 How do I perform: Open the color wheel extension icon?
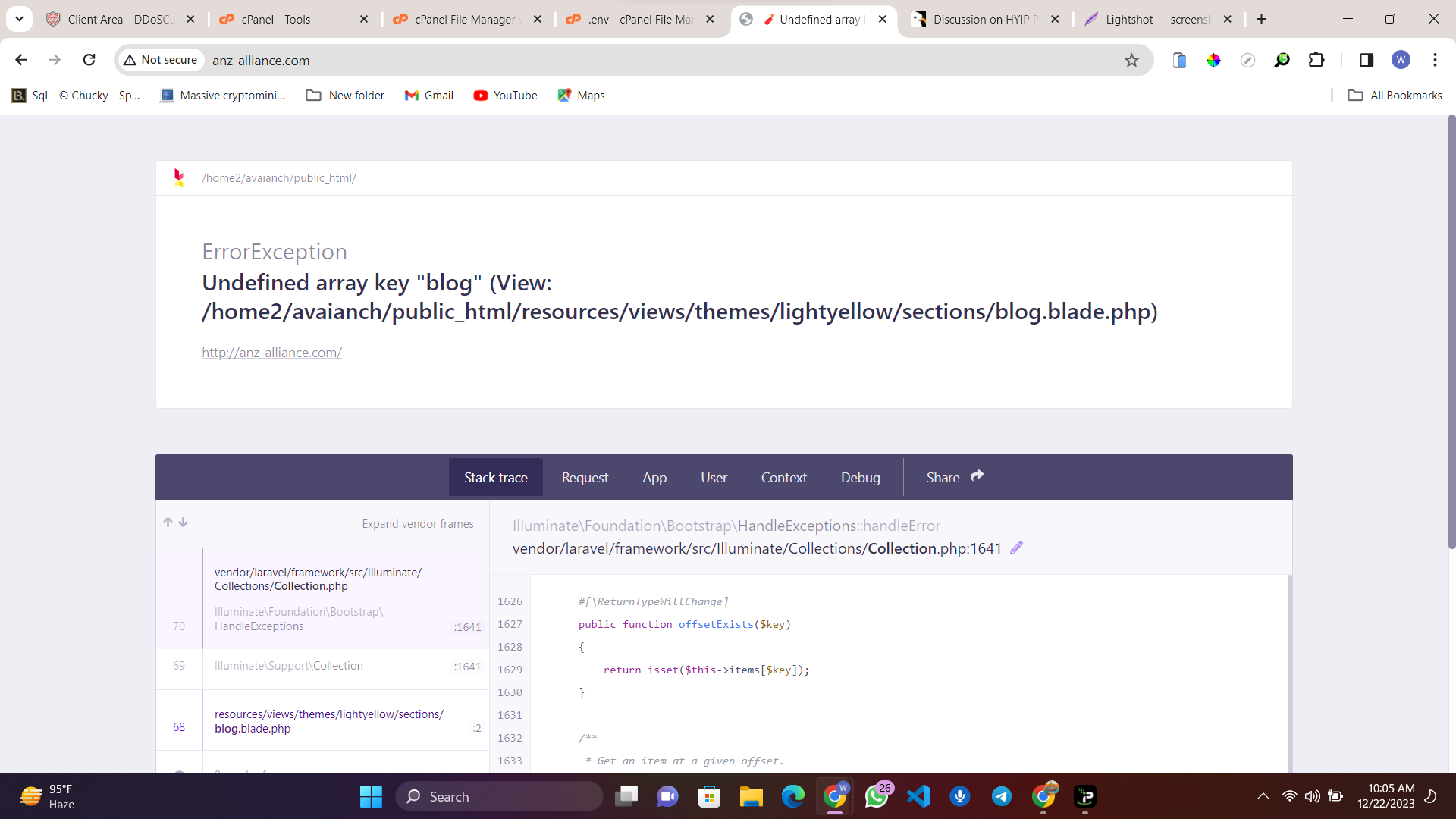[x=1213, y=60]
